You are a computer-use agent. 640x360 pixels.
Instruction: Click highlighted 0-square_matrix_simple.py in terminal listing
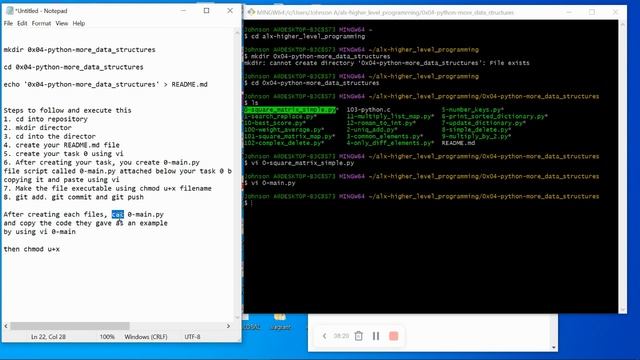pyautogui.click(x=290, y=110)
